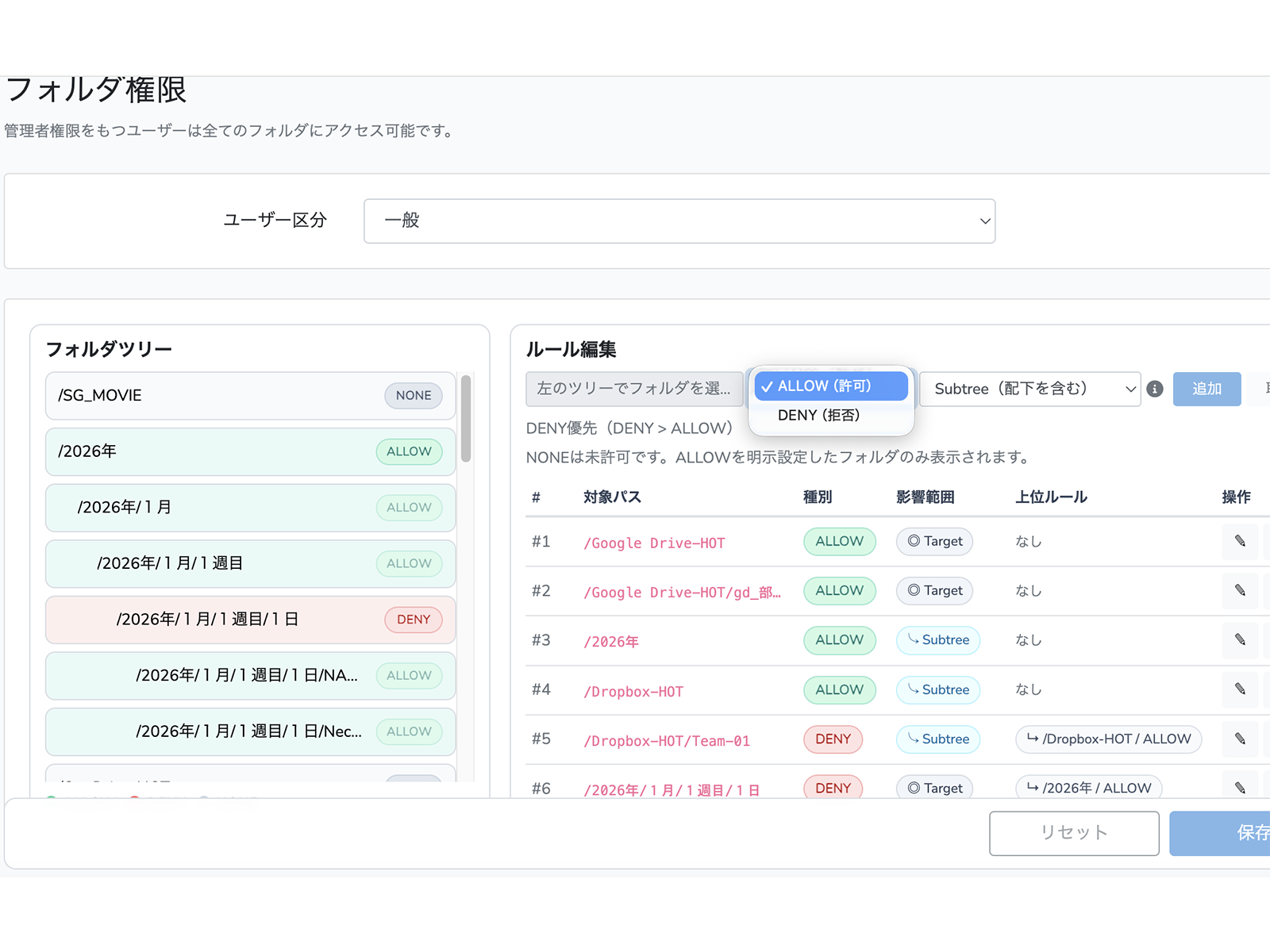The image size is (1270, 952).
Task: Edit rule #4 /Dropbox-HOT pencil icon
Action: point(1240,689)
